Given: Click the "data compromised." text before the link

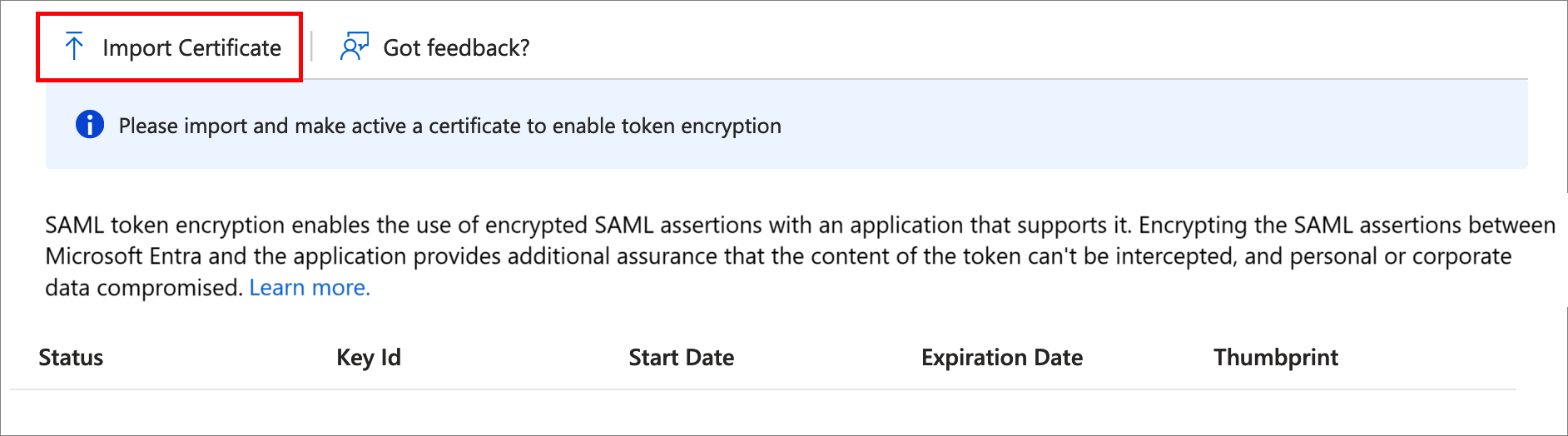Looking at the screenshot, I should (145, 288).
